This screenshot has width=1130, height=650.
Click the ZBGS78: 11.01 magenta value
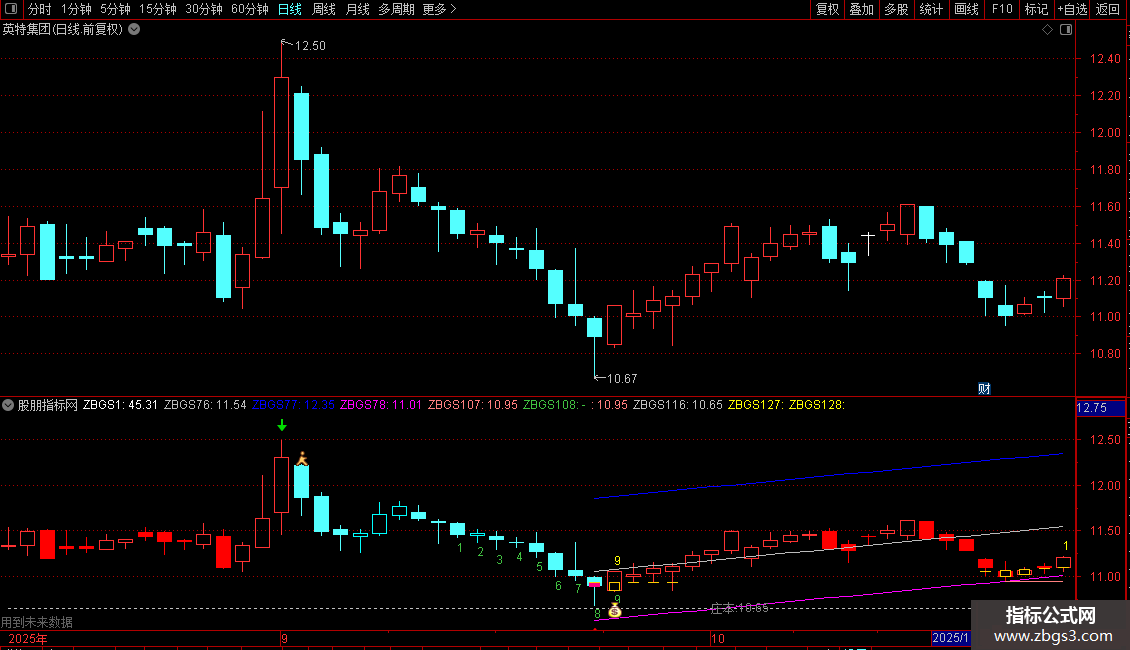point(381,405)
